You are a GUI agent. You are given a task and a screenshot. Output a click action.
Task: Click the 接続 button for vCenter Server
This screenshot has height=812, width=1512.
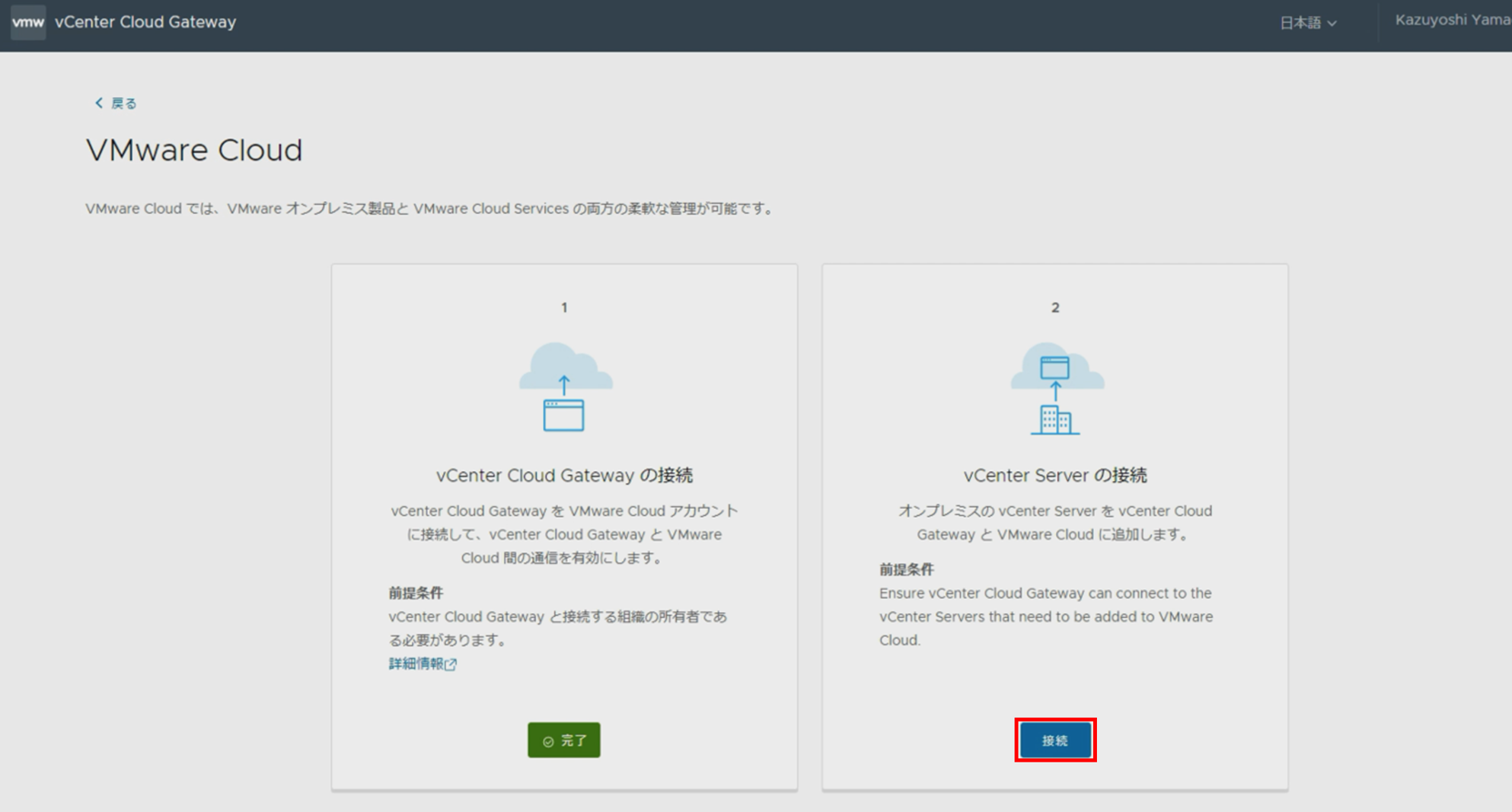(x=1055, y=740)
